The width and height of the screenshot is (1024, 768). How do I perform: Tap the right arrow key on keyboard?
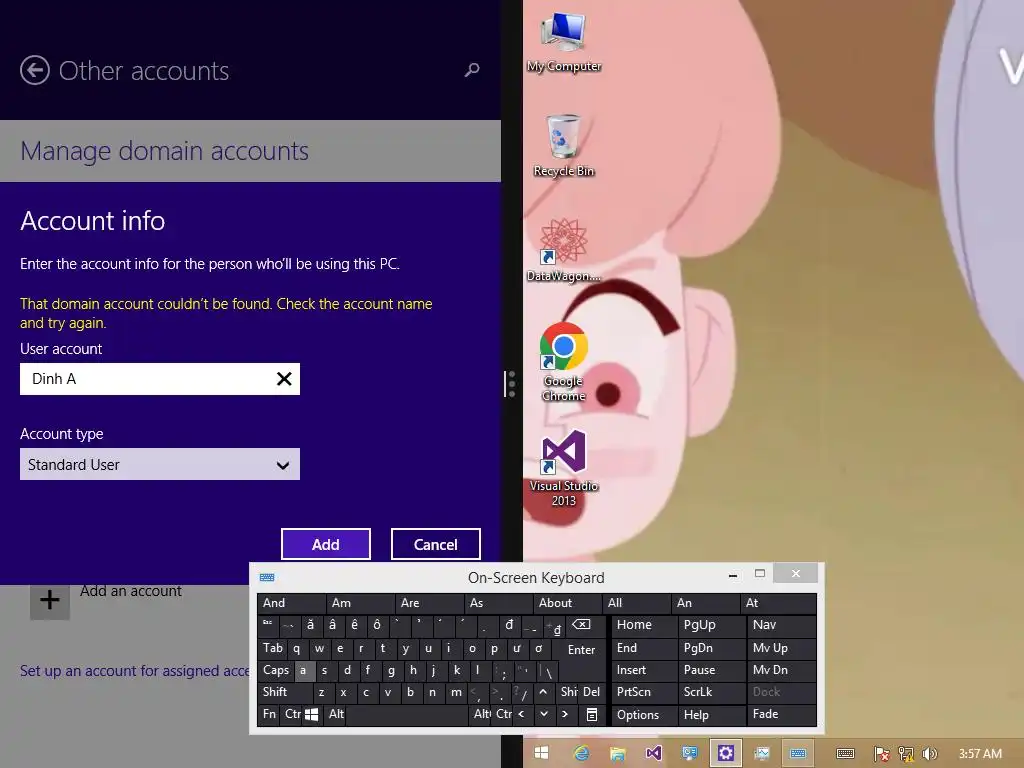pos(566,714)
